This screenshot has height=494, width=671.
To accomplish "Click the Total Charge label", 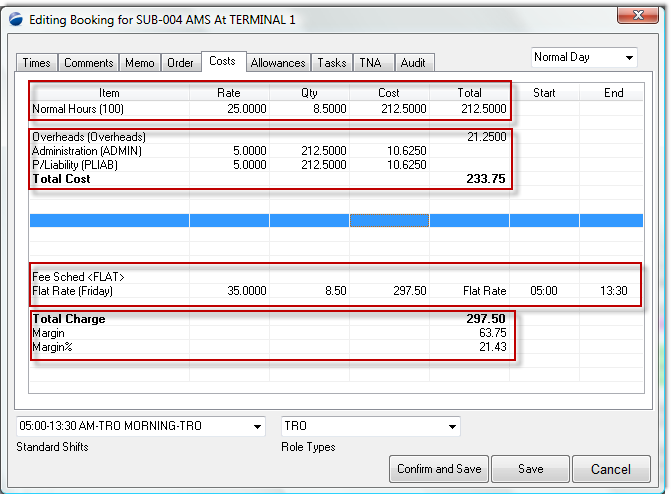I will click(x=69, y=319).
